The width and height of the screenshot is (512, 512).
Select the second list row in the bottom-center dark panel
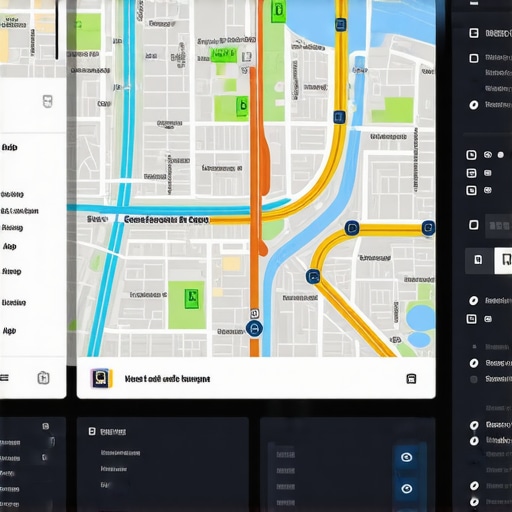pos(114,469)
